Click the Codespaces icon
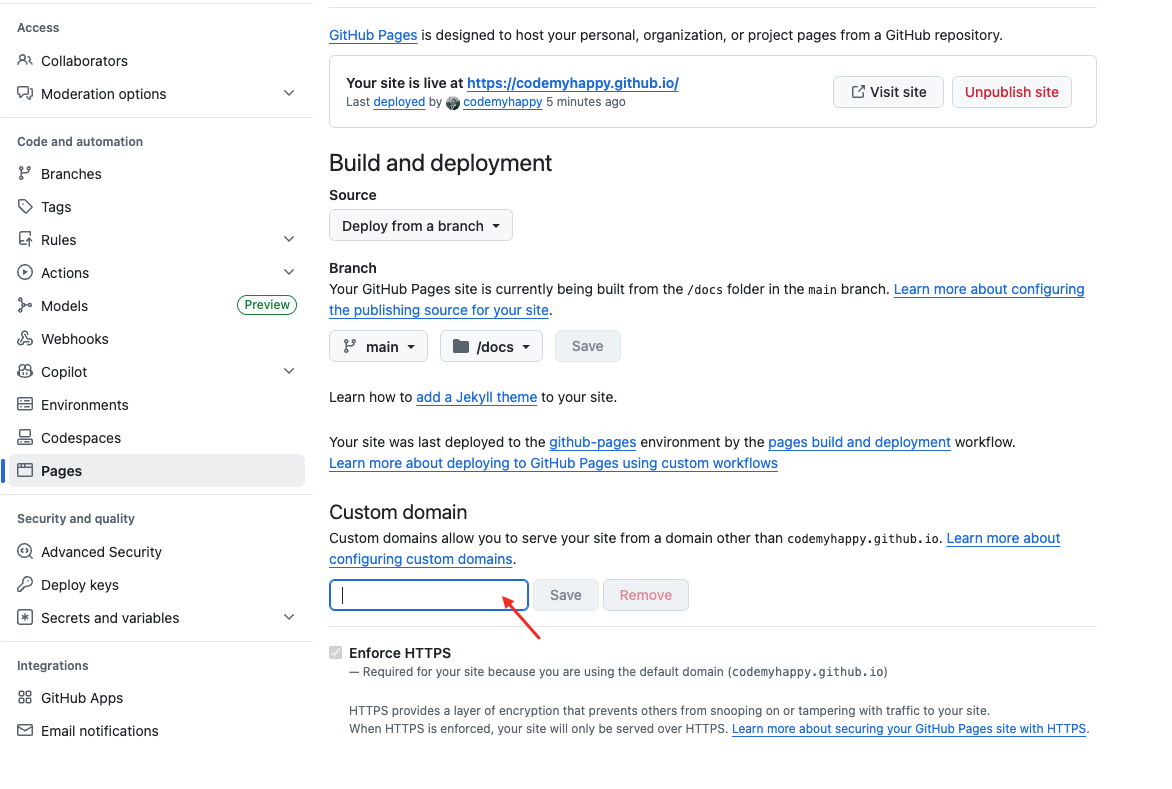 tap(25, 437)
